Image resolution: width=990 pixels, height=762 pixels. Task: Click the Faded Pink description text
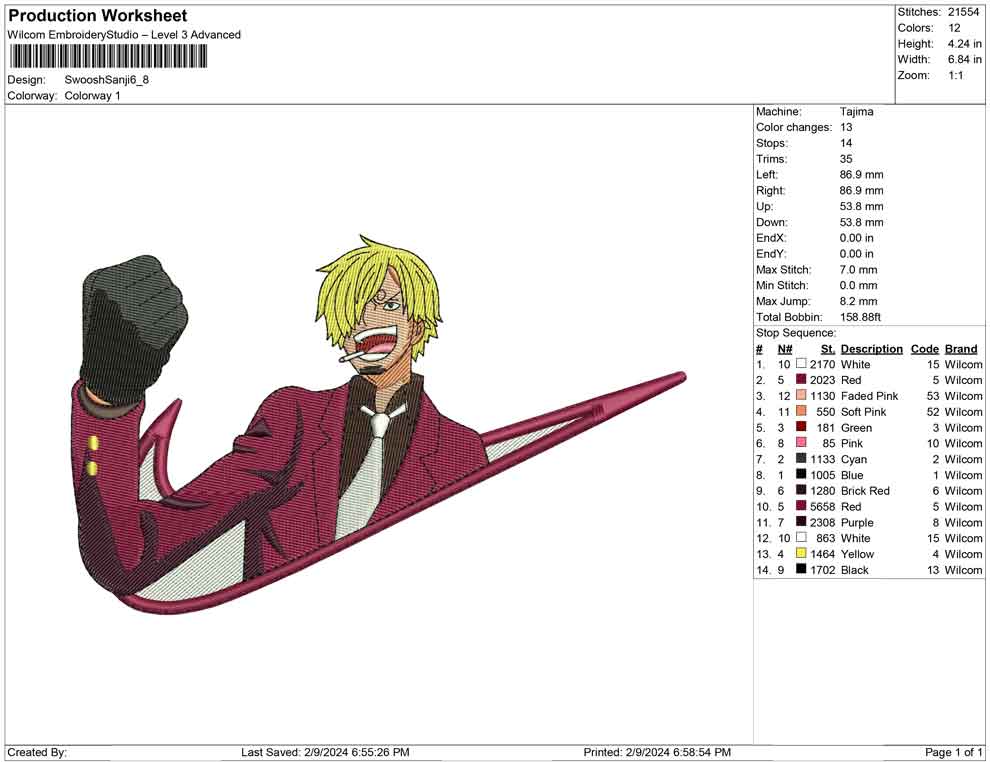coord(869,396)
